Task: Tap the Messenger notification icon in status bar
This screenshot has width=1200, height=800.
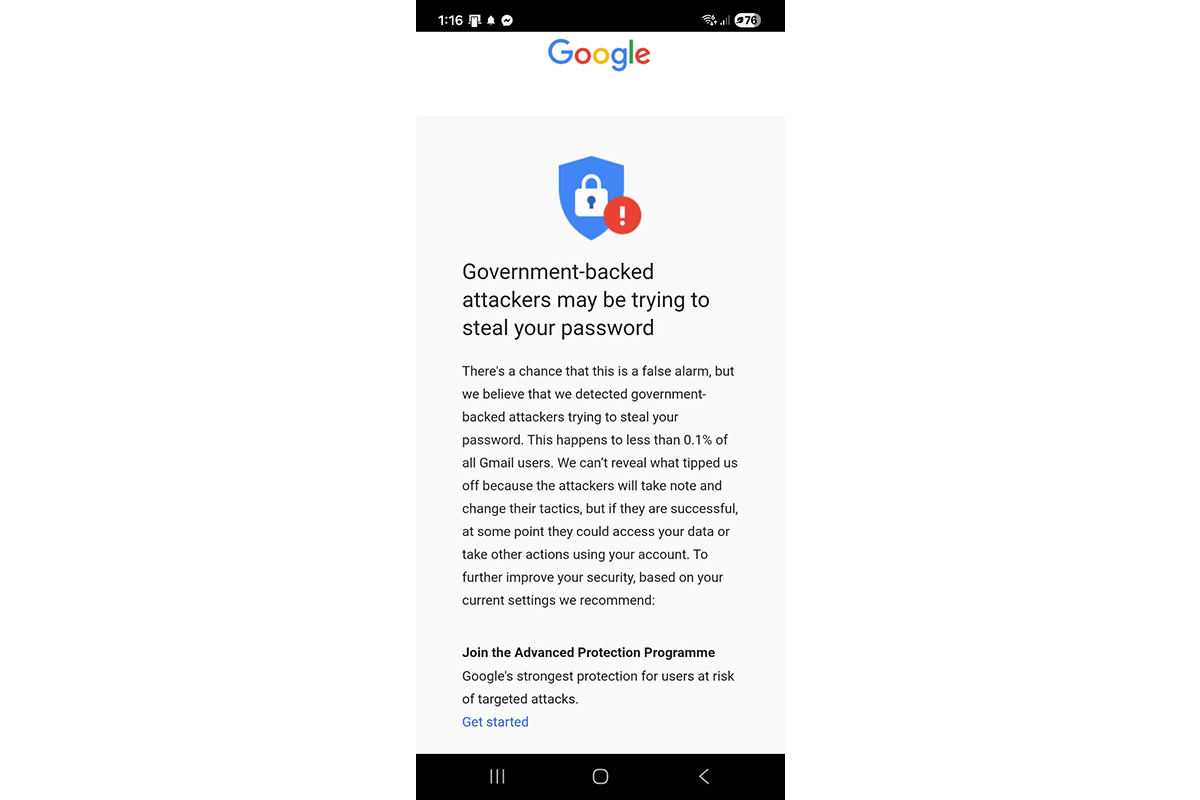Action: (x=507, y=20)
